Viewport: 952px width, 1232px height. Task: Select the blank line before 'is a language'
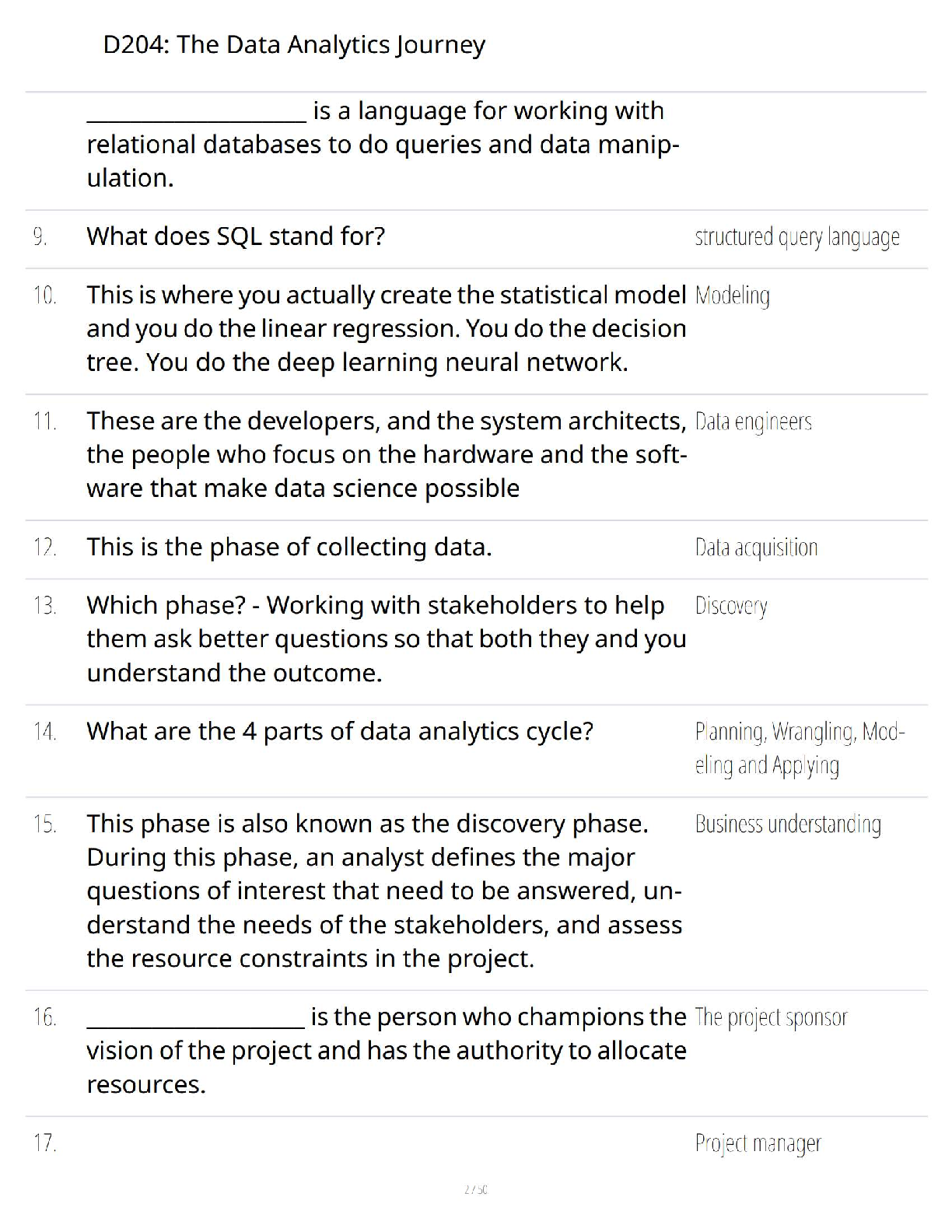pyautogui.click(x=197, y=121)
